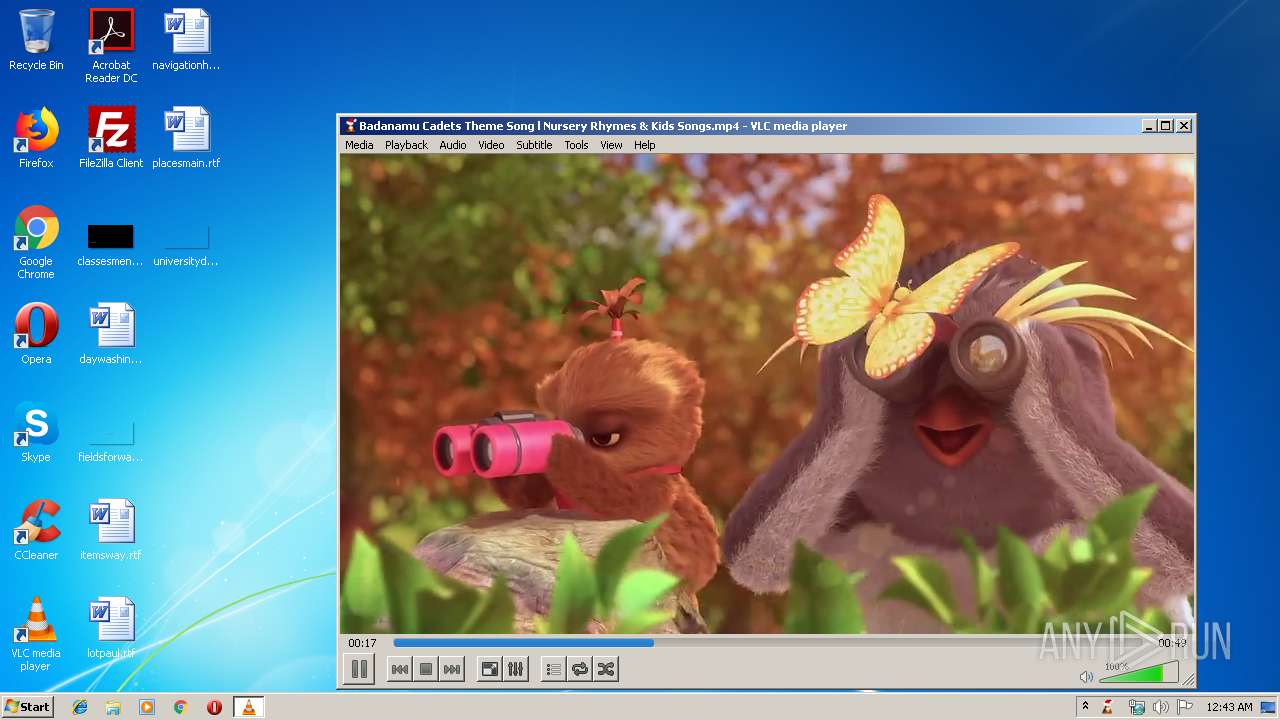Open the Windows Start menu

click(x=28, y=706)
